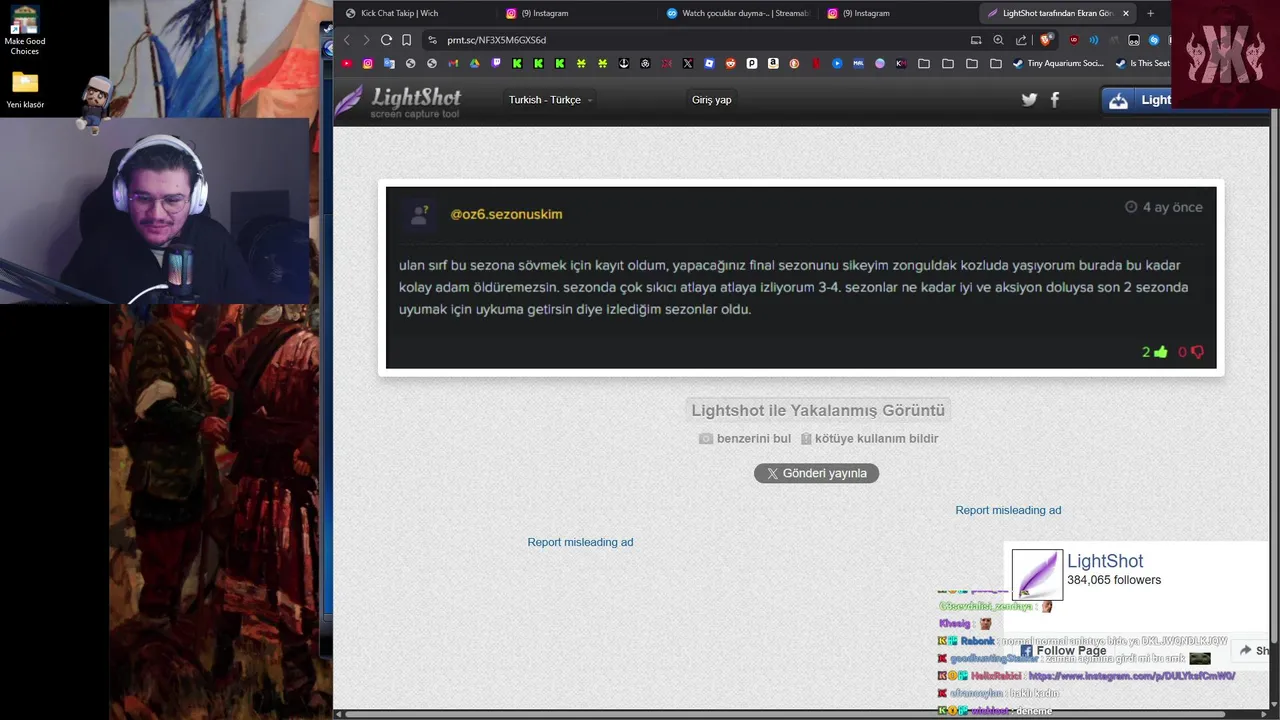Click the KM bookmark icon
The image size is (1280, 720).
point(901,63)
